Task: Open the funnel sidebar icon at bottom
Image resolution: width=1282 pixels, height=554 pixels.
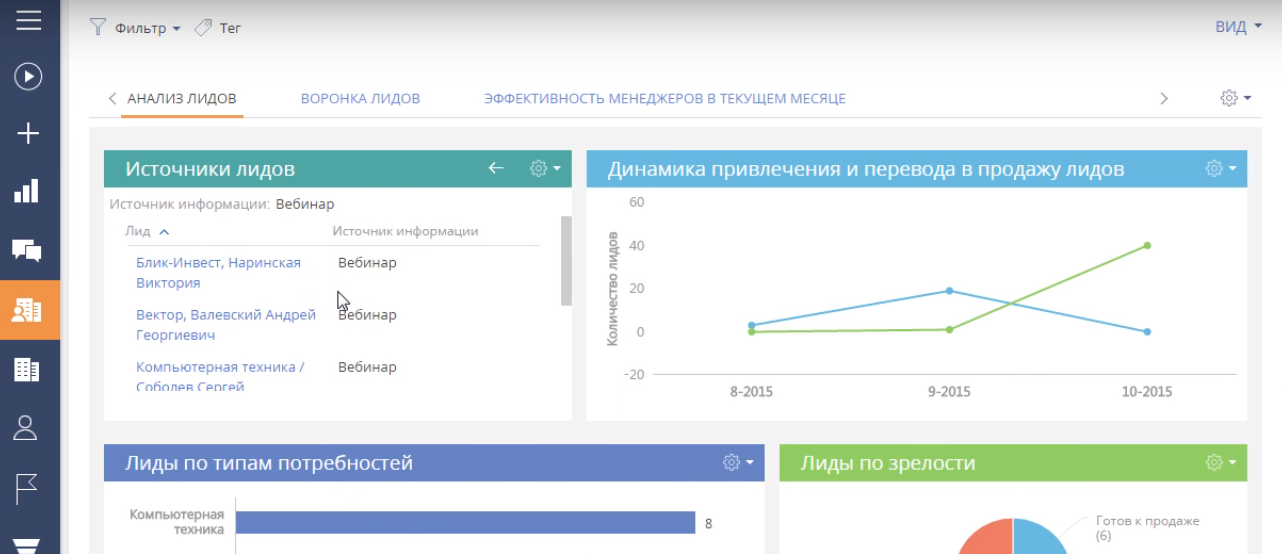Action: click(x=26, y=545)
